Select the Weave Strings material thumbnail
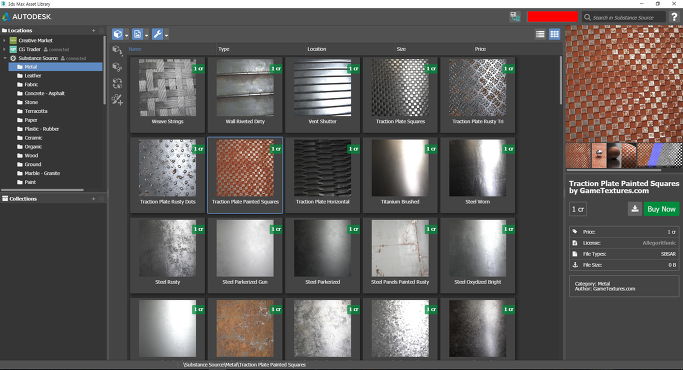 pyautogui.click(x=167, y=88)
